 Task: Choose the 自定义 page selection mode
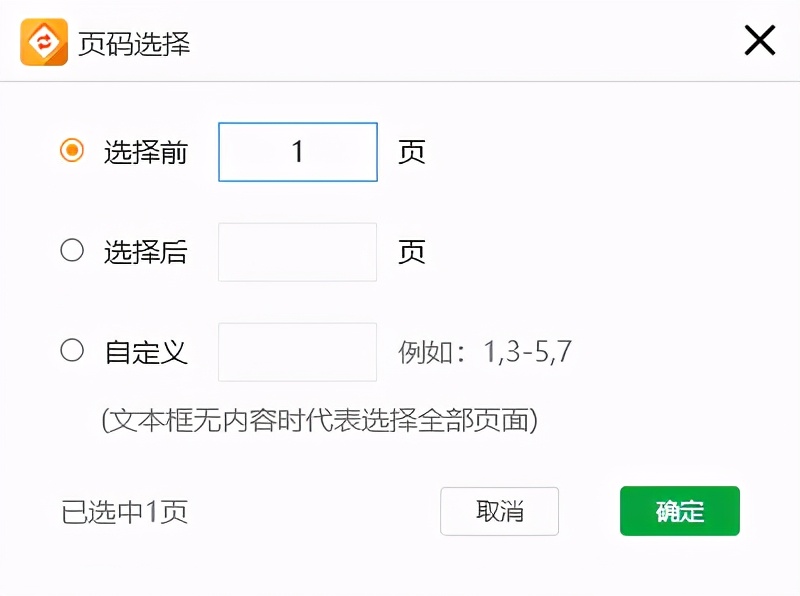(72, 351)
